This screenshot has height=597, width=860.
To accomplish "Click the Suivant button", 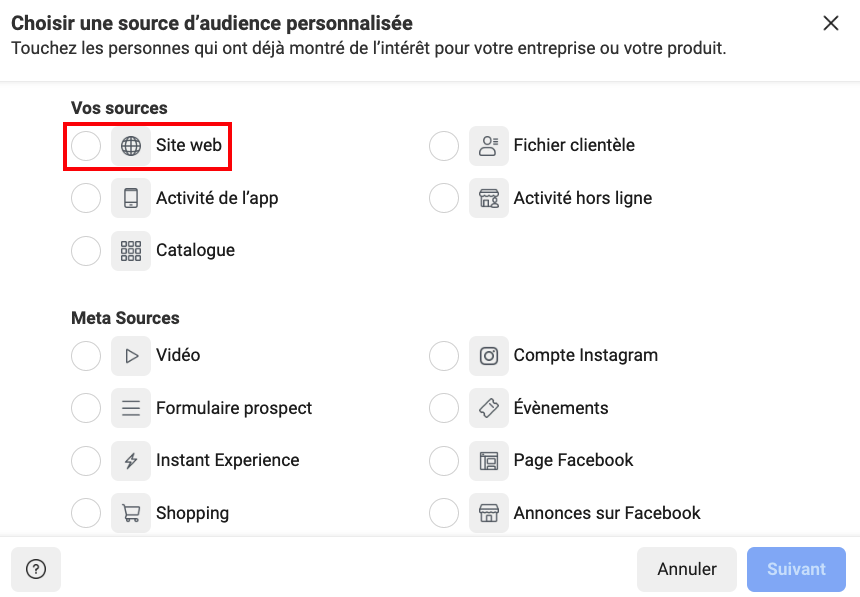I will 796,569.
